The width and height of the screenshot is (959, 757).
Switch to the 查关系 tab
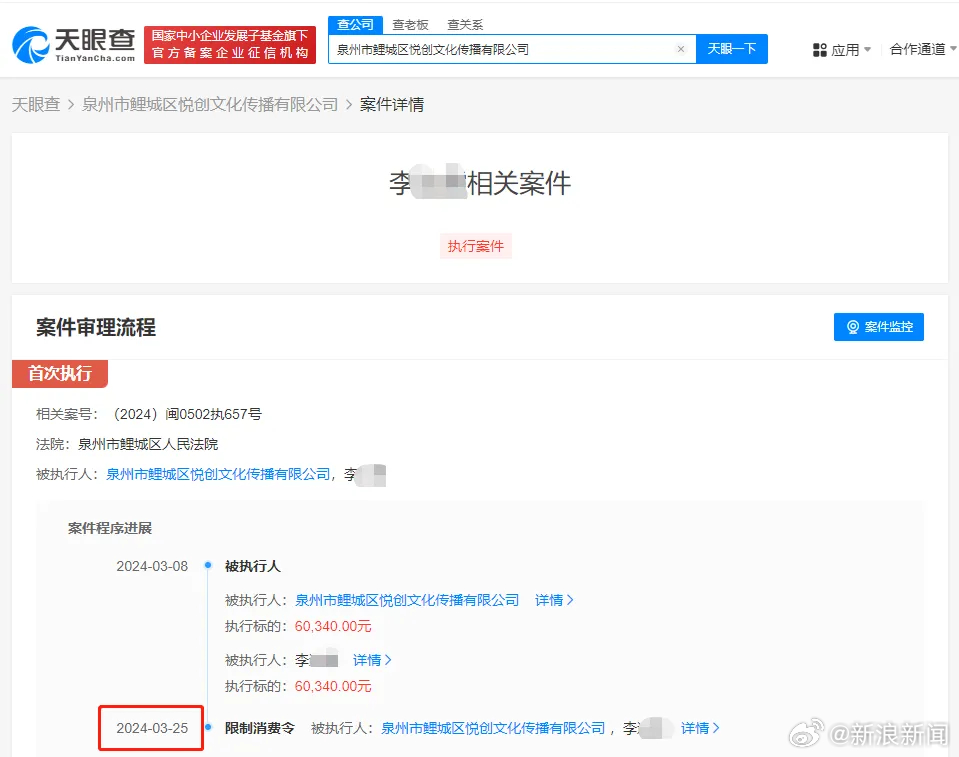pyautogui.click(x=465, y=25)
